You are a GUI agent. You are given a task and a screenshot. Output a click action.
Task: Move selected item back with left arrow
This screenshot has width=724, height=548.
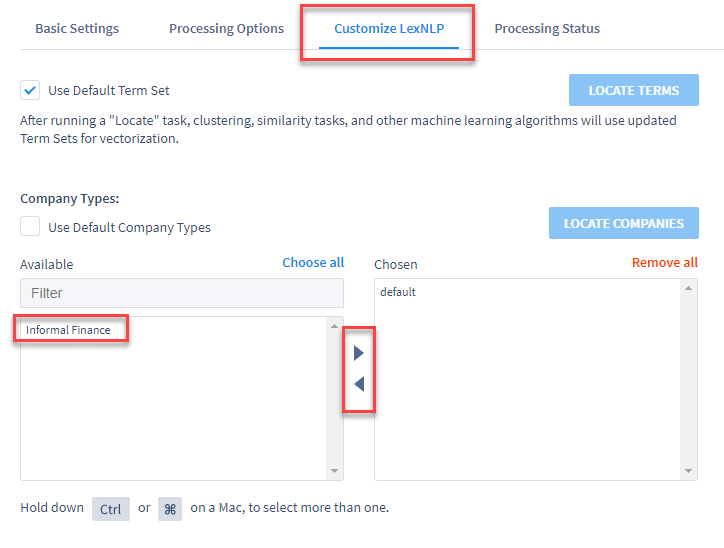tap(359, 384)
